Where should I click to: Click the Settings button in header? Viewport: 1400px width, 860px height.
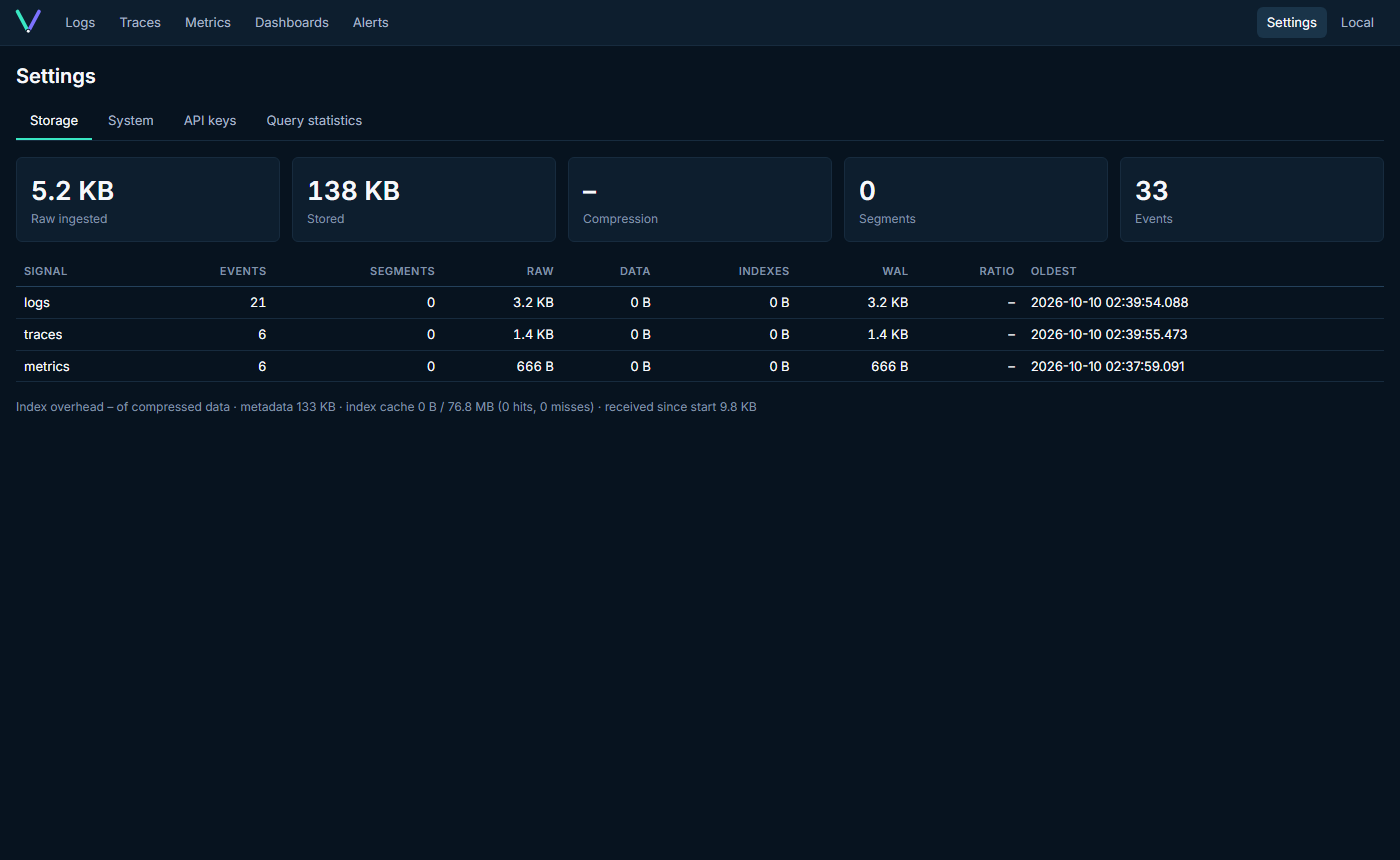pos(1291,22)
